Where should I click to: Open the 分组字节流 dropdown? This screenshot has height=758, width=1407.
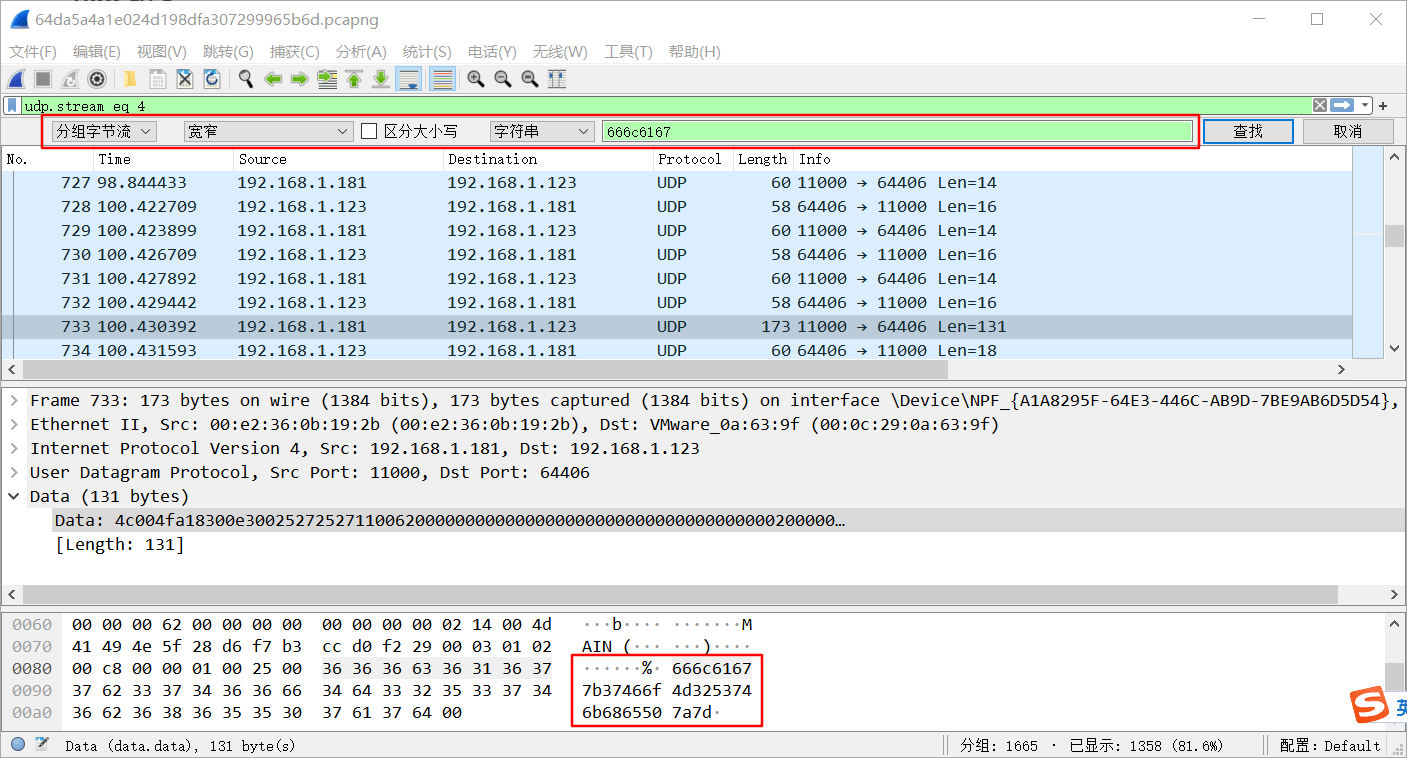pyautogui.click(x=104, y=131)
